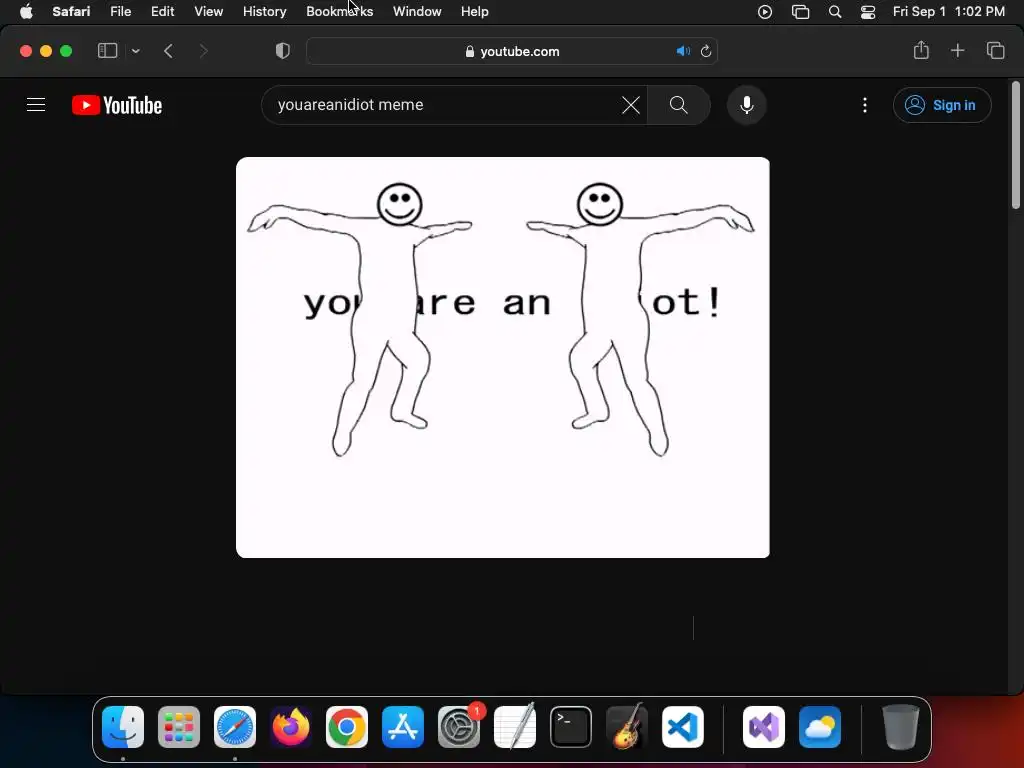Show the tab overview
The width and height of the screenshot is (1024, 768).
995,50
